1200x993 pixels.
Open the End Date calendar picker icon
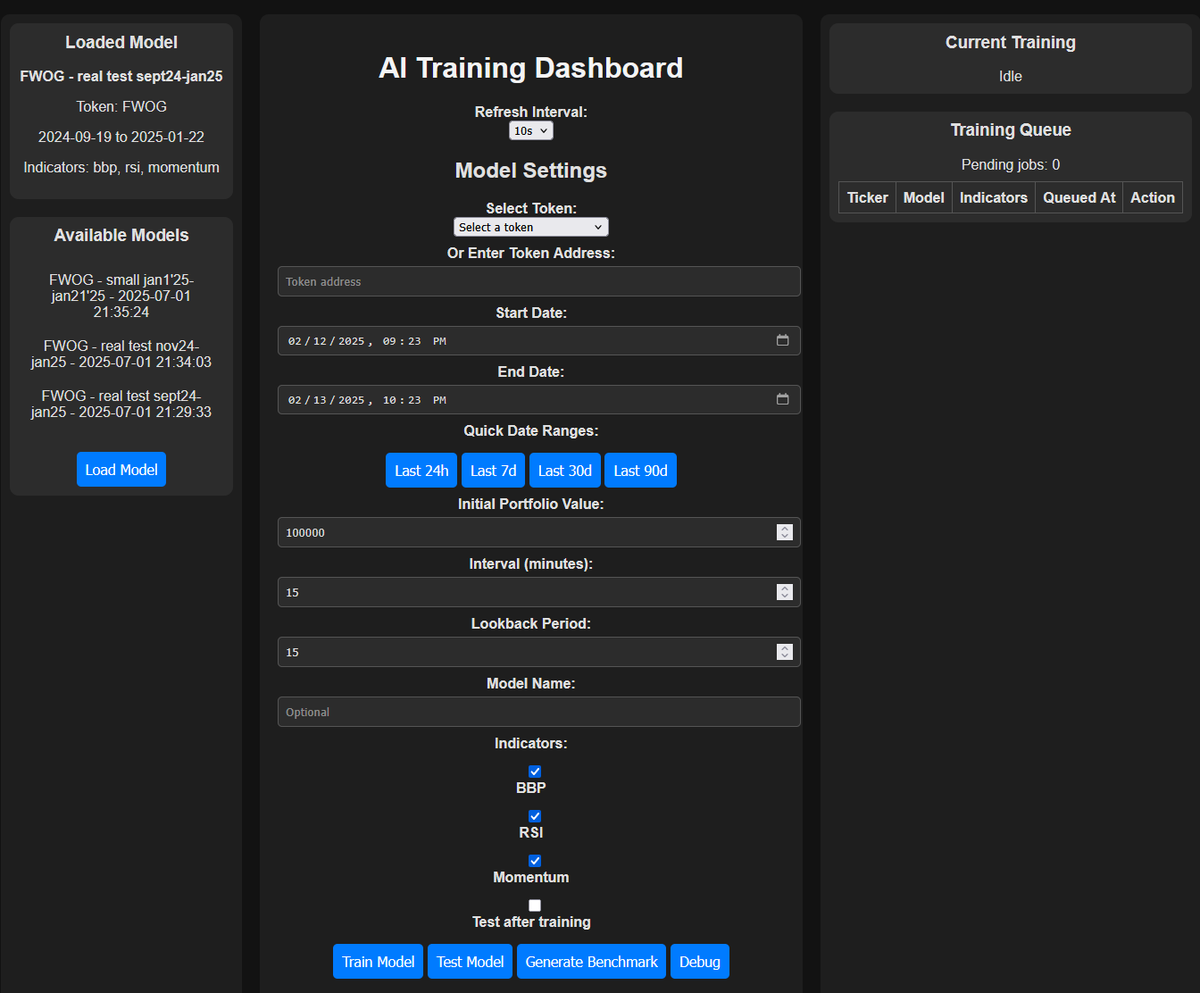click(783, 399)
